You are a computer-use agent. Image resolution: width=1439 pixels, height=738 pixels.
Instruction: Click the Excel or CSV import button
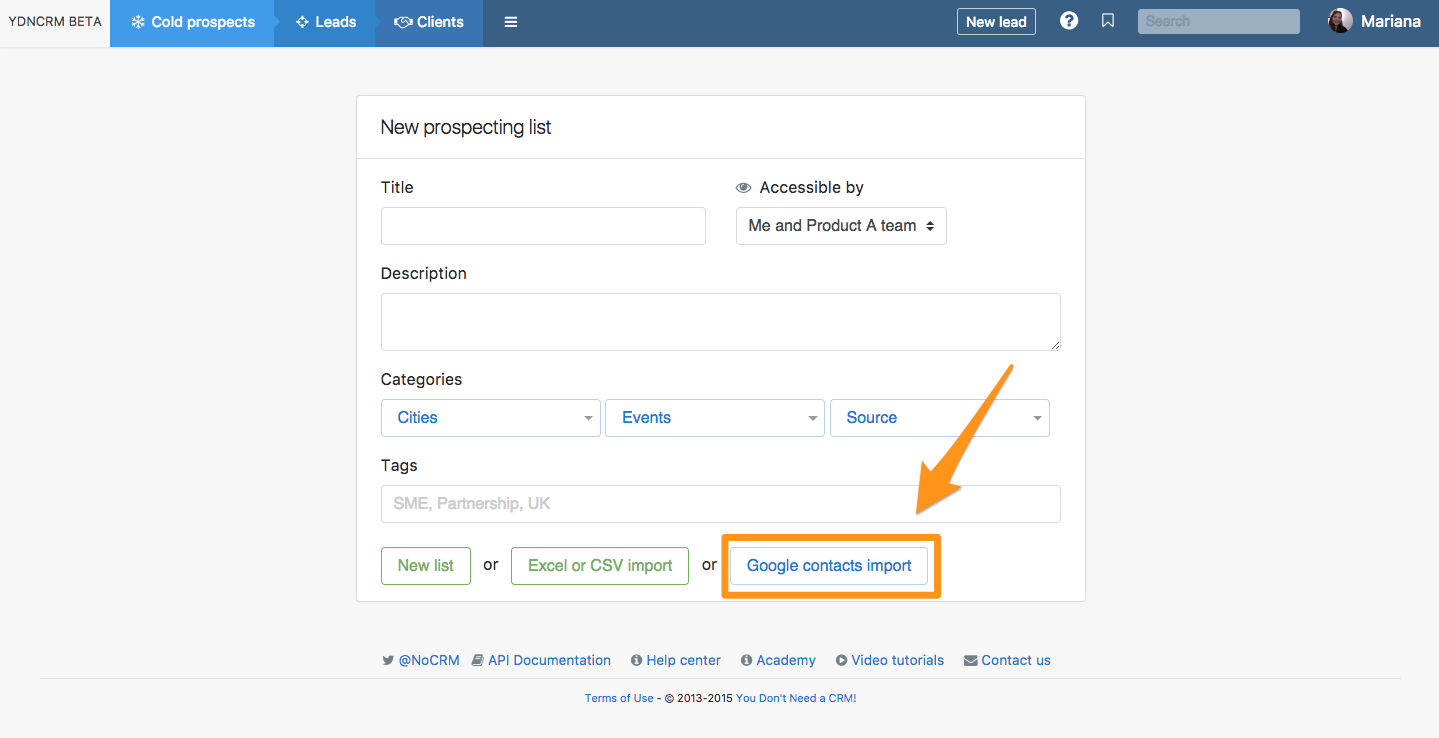pyautogui.click(x=600, y=566)
